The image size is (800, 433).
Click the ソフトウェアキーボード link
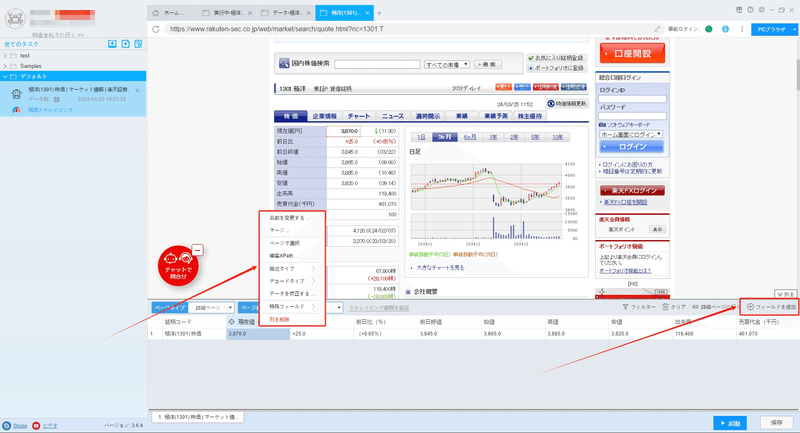click(x=628, y=124)
